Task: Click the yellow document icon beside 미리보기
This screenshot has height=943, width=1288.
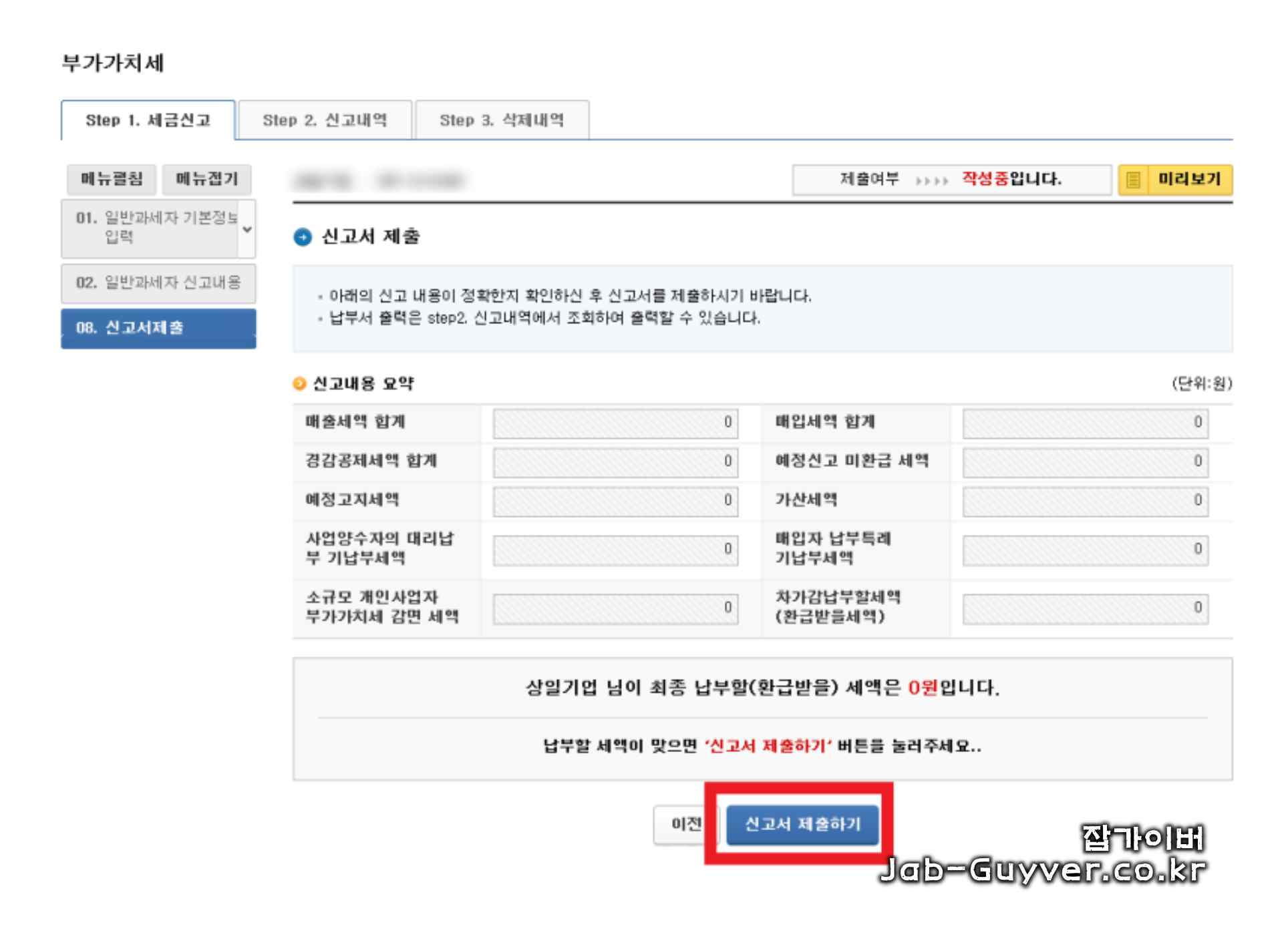Action: [1133, 180]
